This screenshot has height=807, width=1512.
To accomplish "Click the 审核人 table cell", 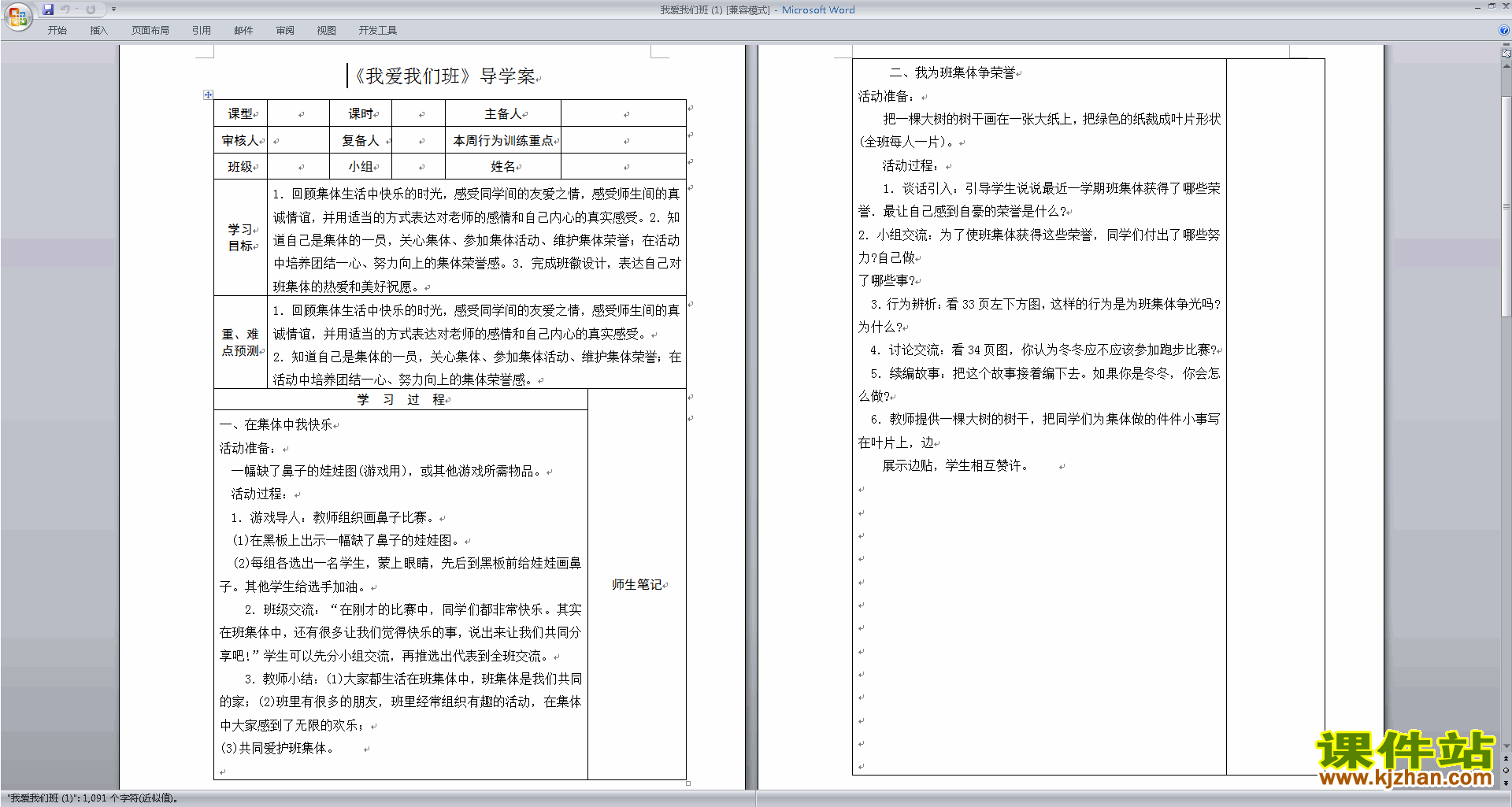I will point(241,140).
